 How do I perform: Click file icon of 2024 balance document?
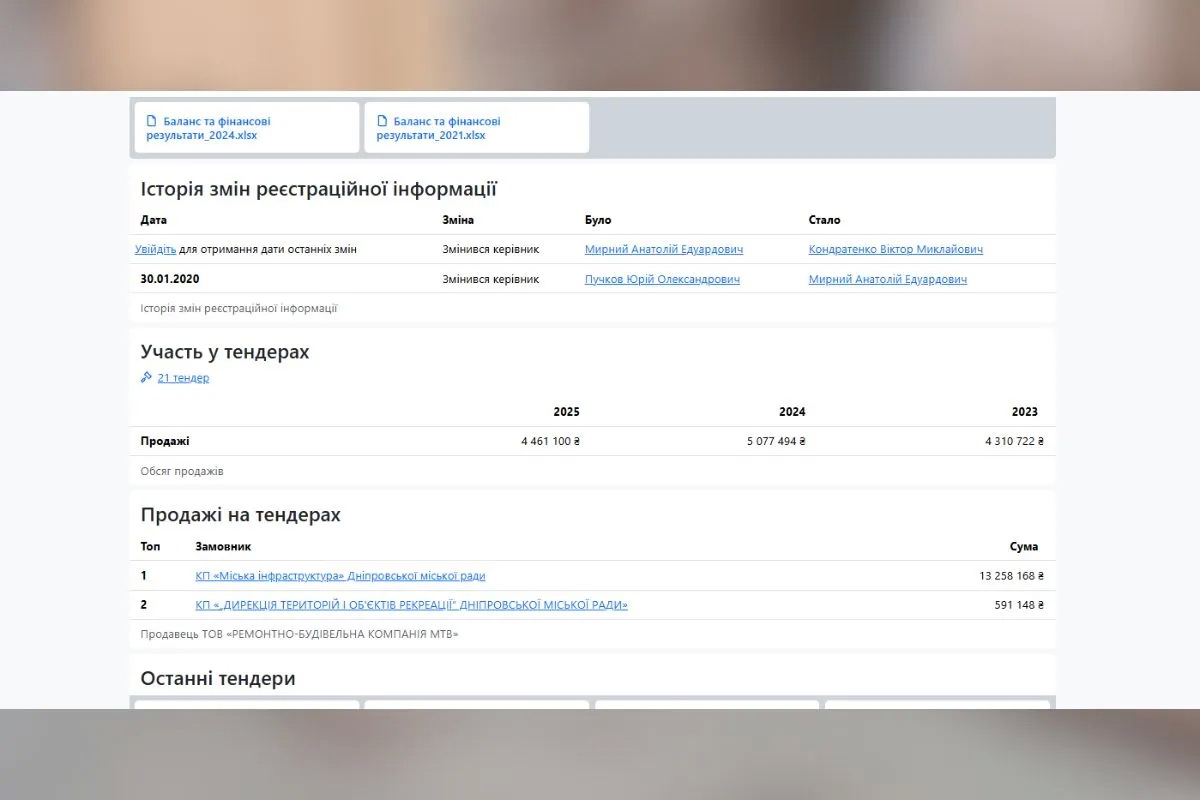click(x=152, y=121)
